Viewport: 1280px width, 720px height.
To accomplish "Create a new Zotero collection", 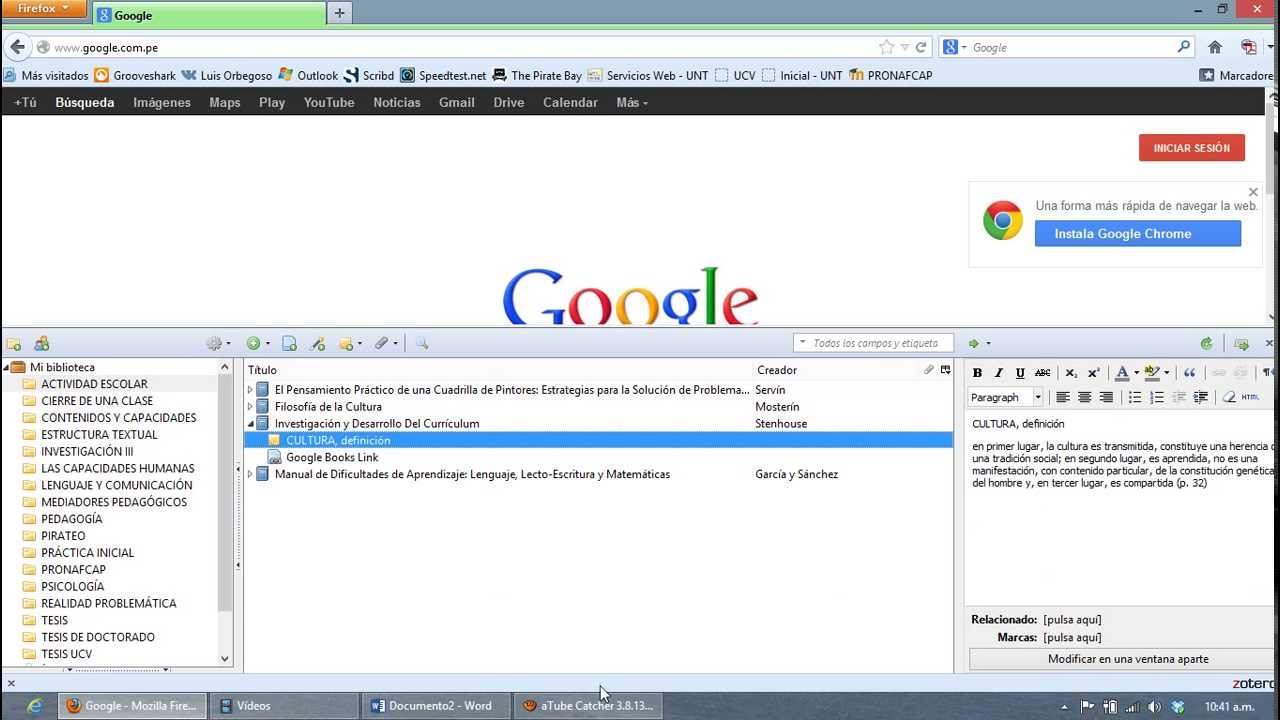I will coord(15,343).
